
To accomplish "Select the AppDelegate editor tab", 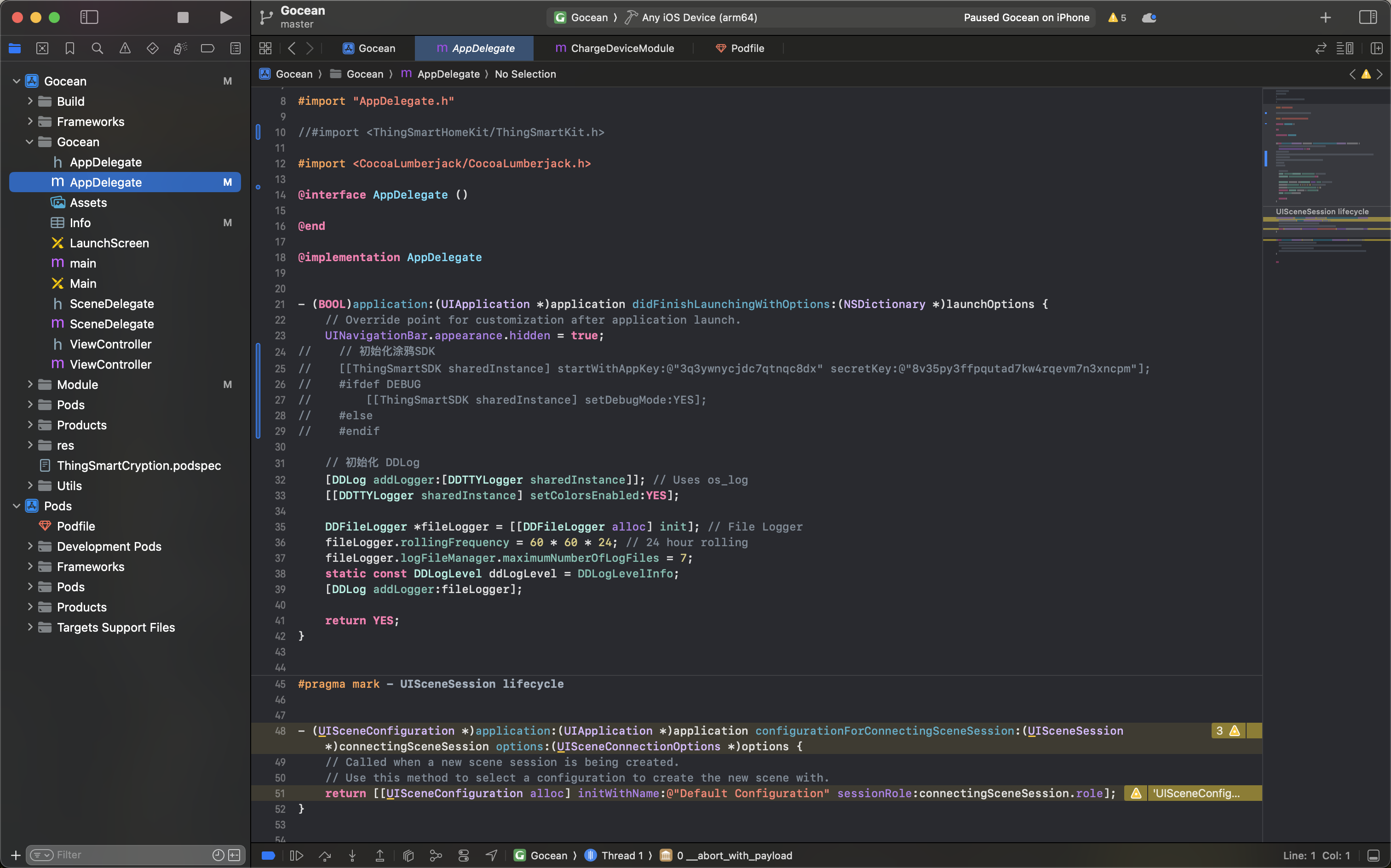I will tap(474, 48).
